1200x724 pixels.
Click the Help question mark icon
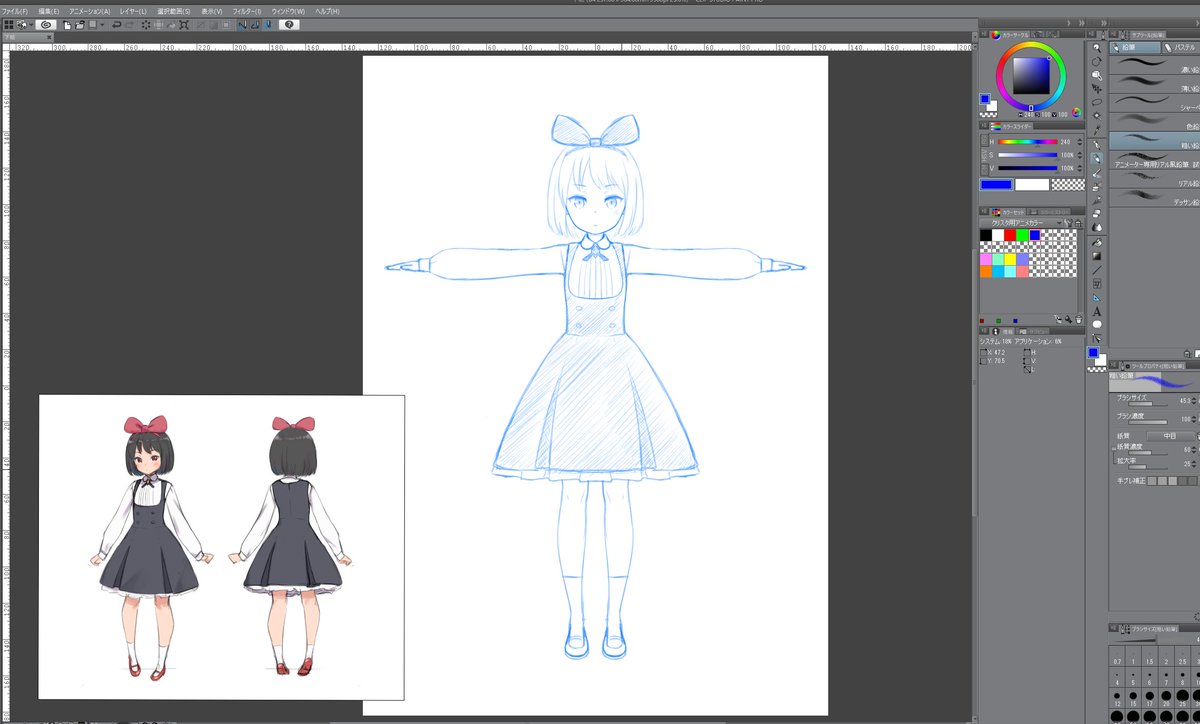tap(289, 25)
